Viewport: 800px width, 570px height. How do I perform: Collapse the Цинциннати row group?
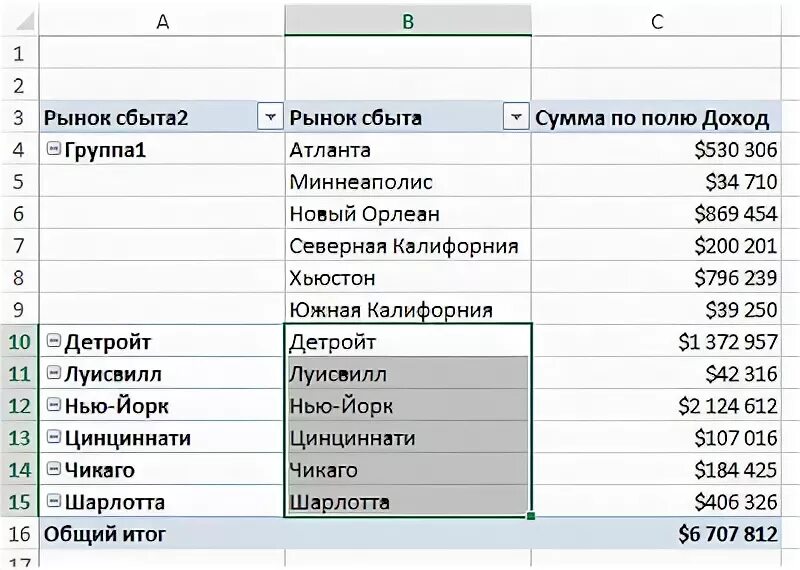54,438
